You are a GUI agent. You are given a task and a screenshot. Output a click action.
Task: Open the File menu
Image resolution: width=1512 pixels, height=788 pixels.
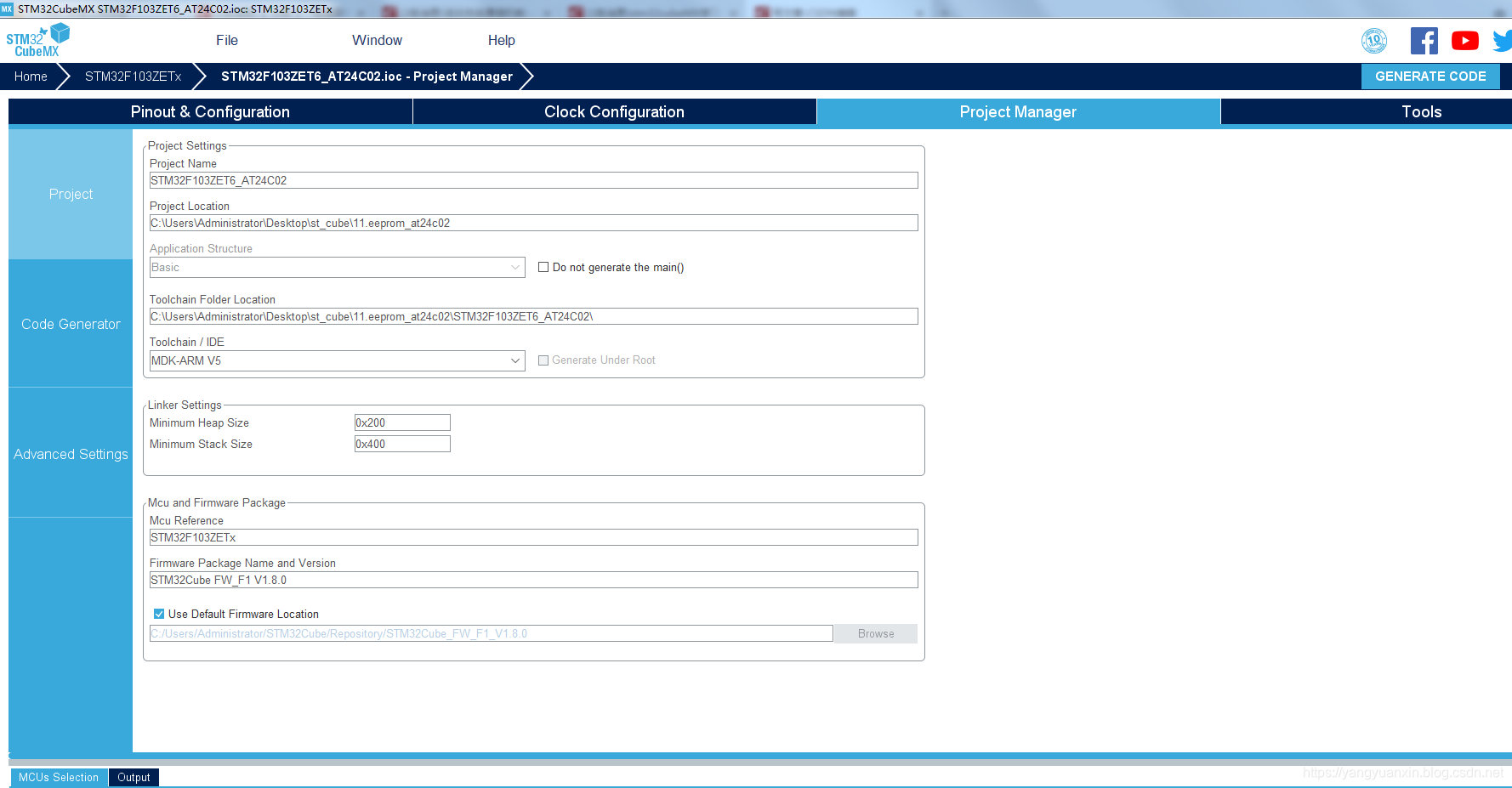[227, 40]
